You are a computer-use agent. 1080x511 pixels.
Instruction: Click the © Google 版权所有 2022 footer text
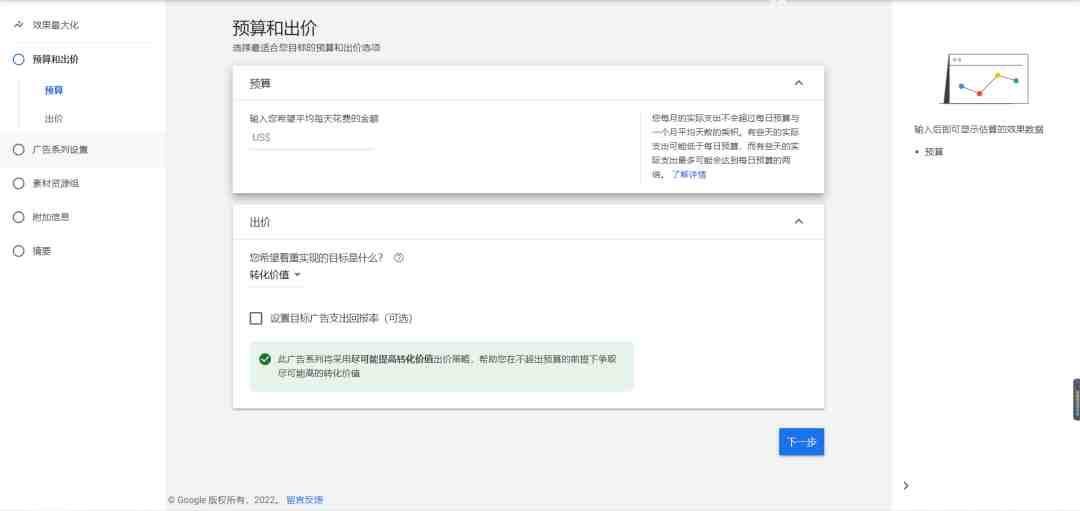pos(223,500)
